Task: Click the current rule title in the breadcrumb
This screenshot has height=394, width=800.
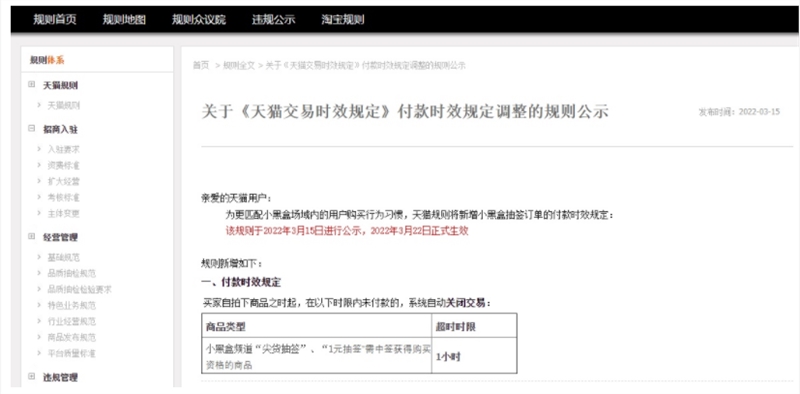Action: (366, 65)
